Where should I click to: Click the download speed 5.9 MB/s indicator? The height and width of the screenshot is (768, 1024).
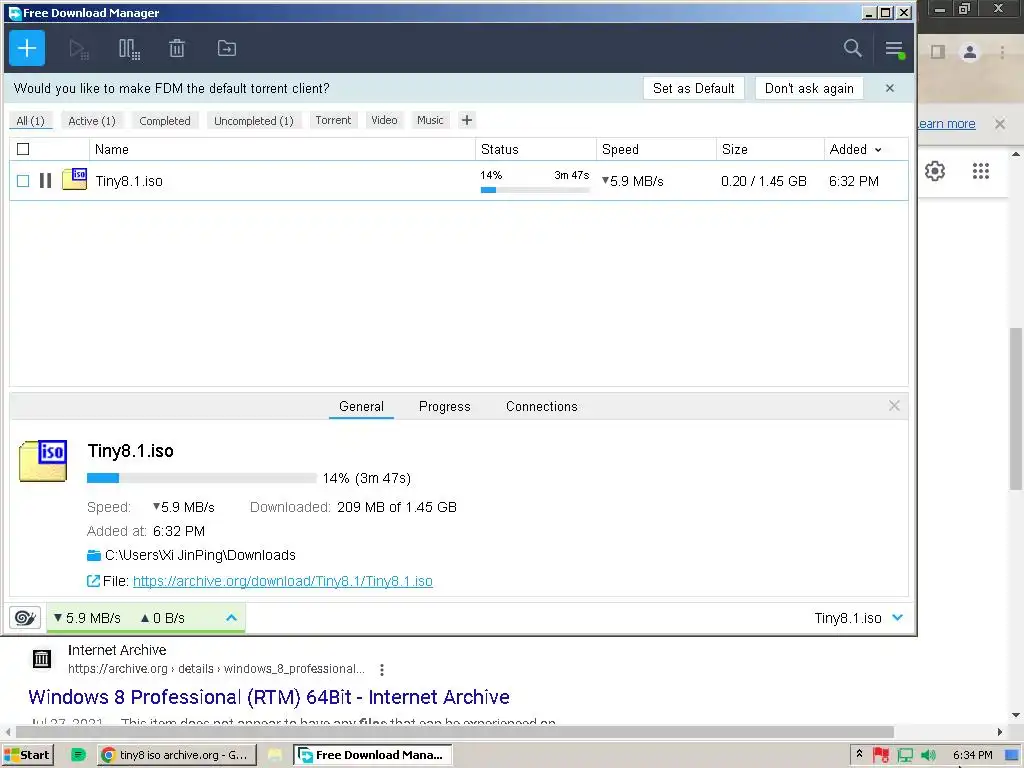pos(88,618)
